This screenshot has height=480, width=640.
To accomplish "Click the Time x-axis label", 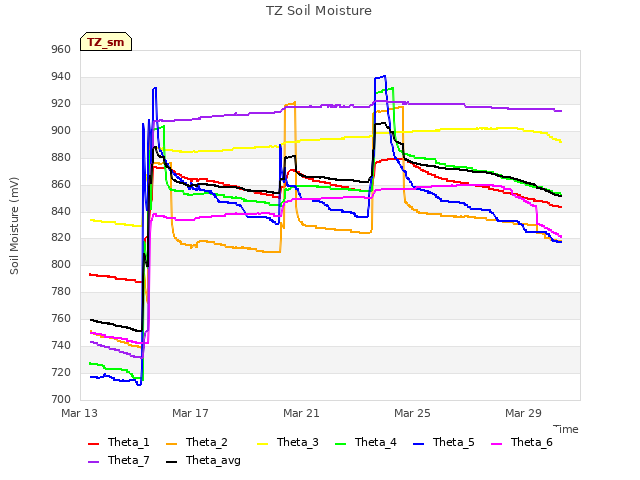I will 566,429.
